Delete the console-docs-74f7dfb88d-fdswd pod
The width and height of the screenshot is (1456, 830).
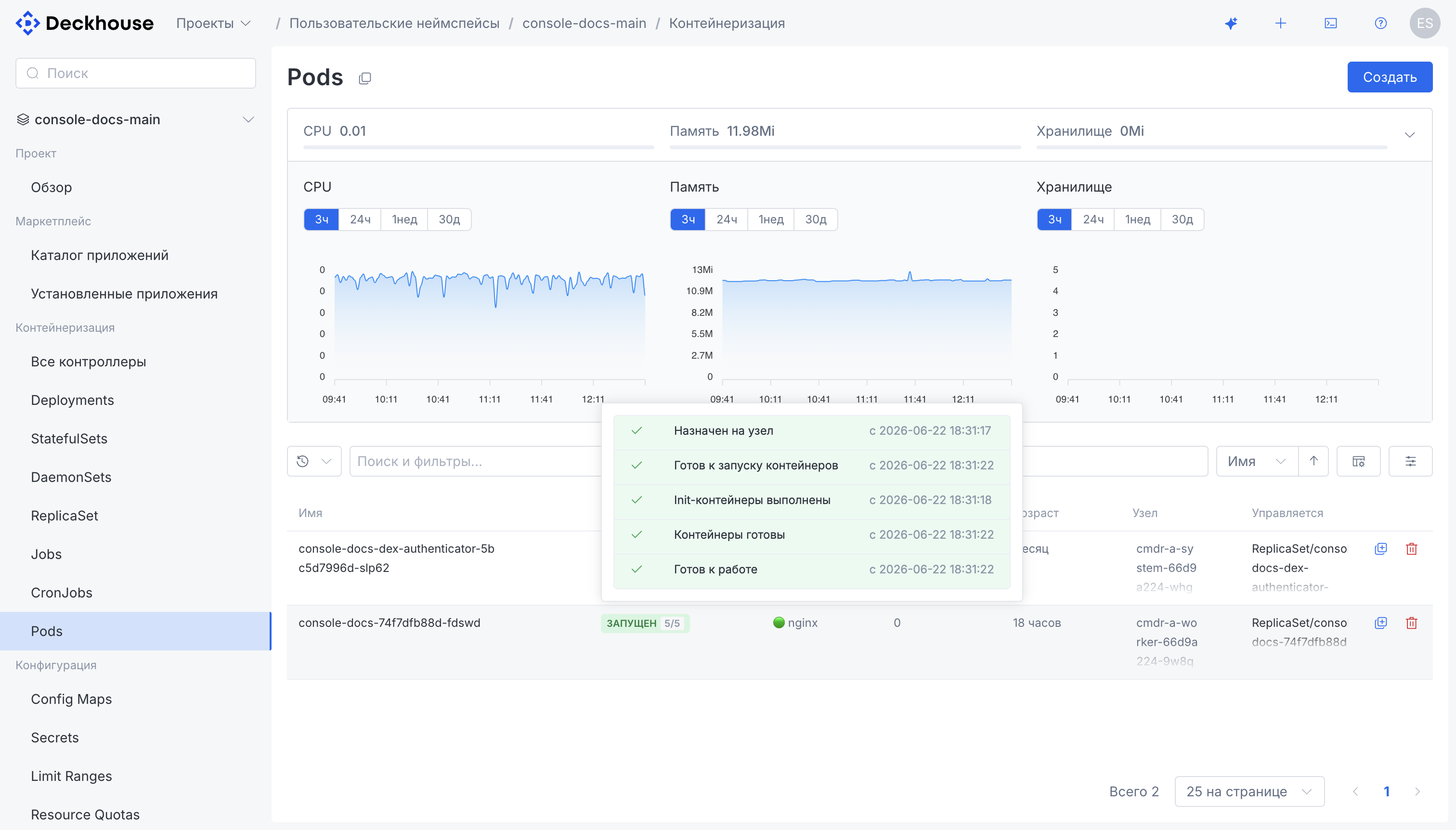pos(1412,622)
